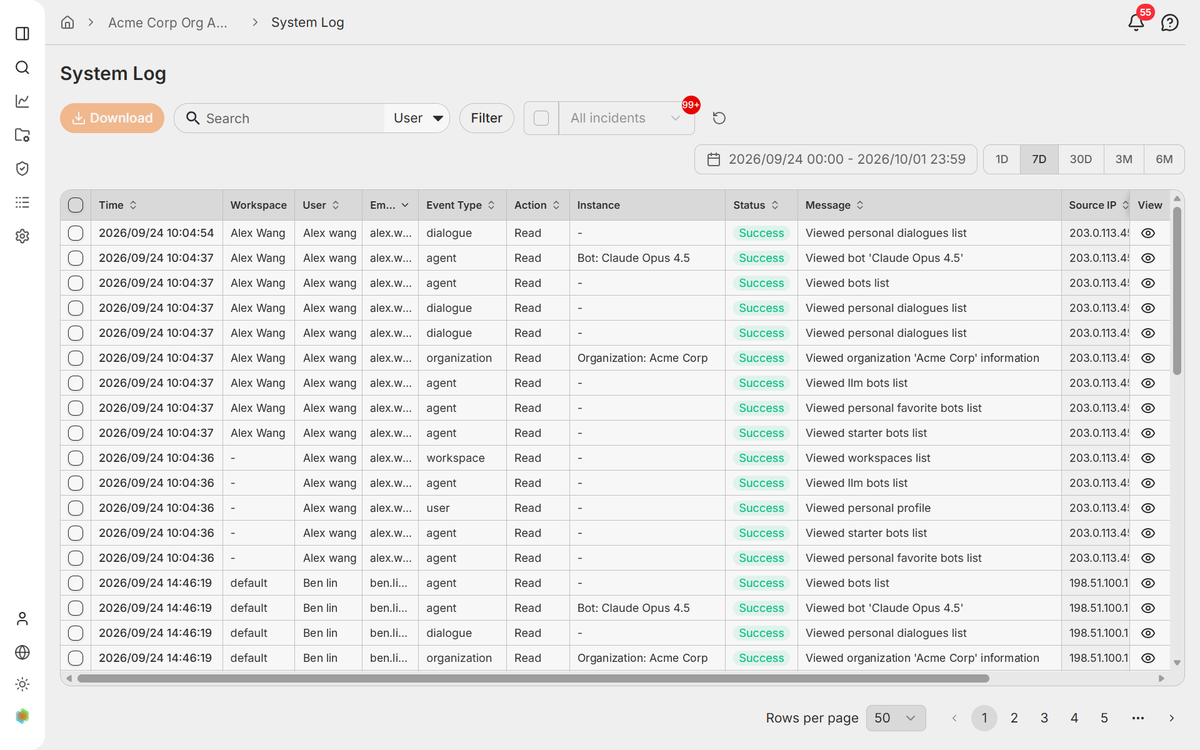Click the horizontal table scrollbar

533,678
